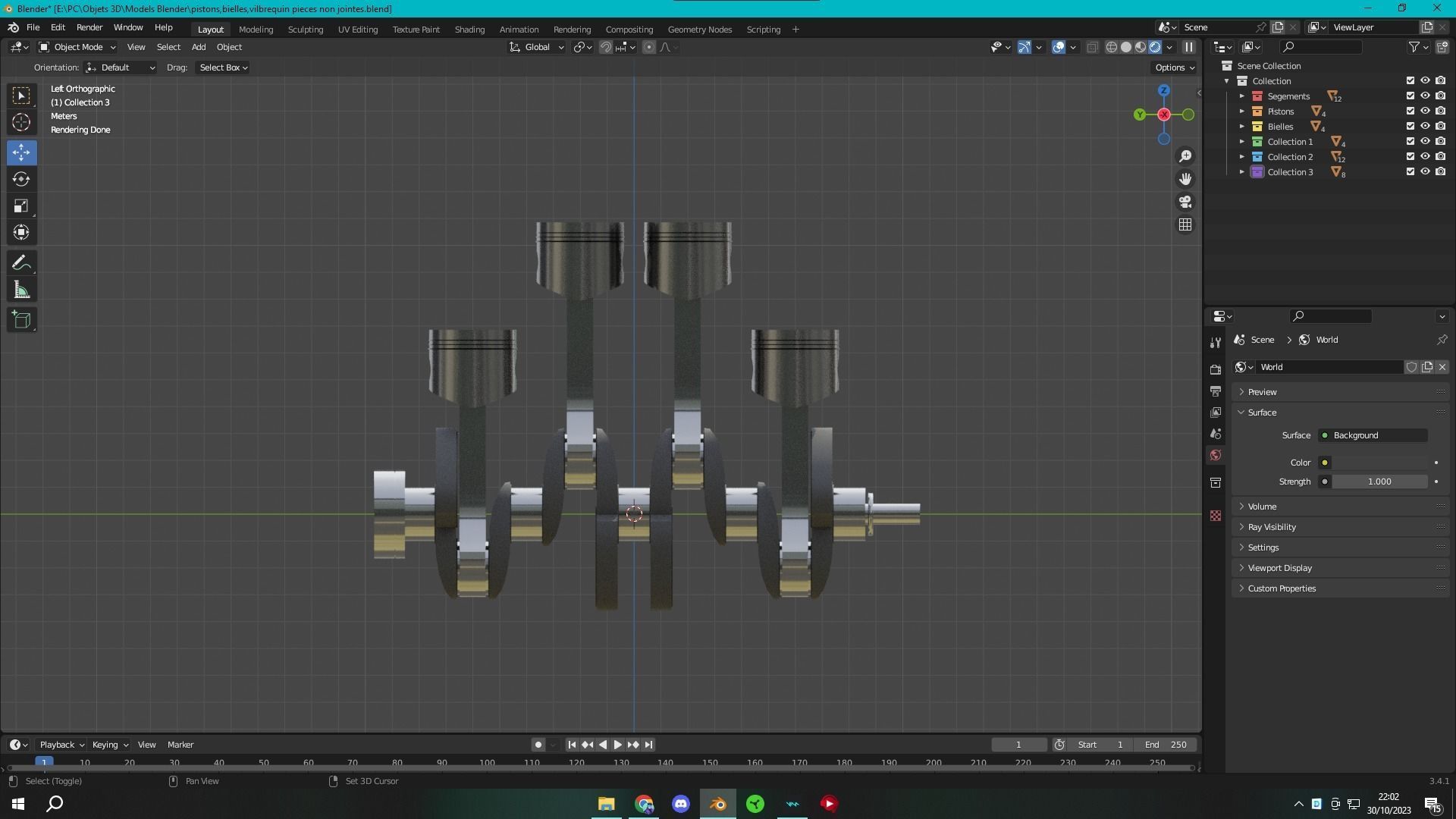Open the Playback popover
Viewport: 1456px width, 819px height.
click(x=61, y=745)
